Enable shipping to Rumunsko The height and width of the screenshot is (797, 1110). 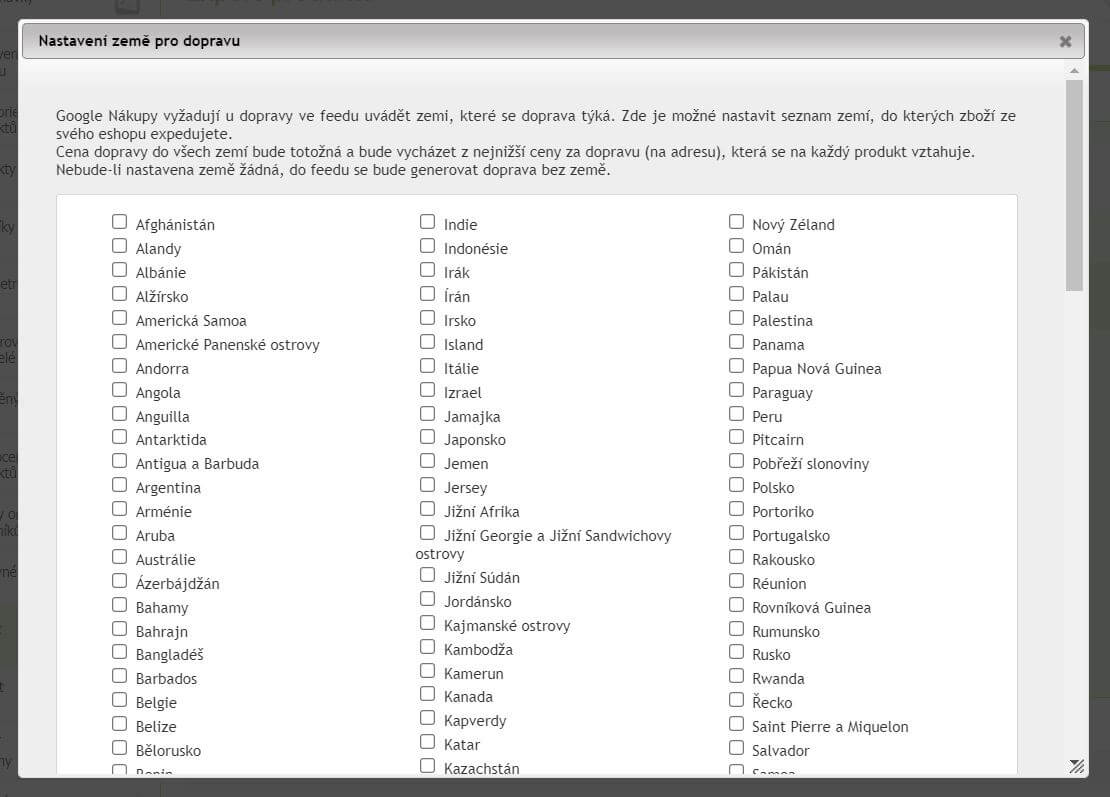(736, 630)
